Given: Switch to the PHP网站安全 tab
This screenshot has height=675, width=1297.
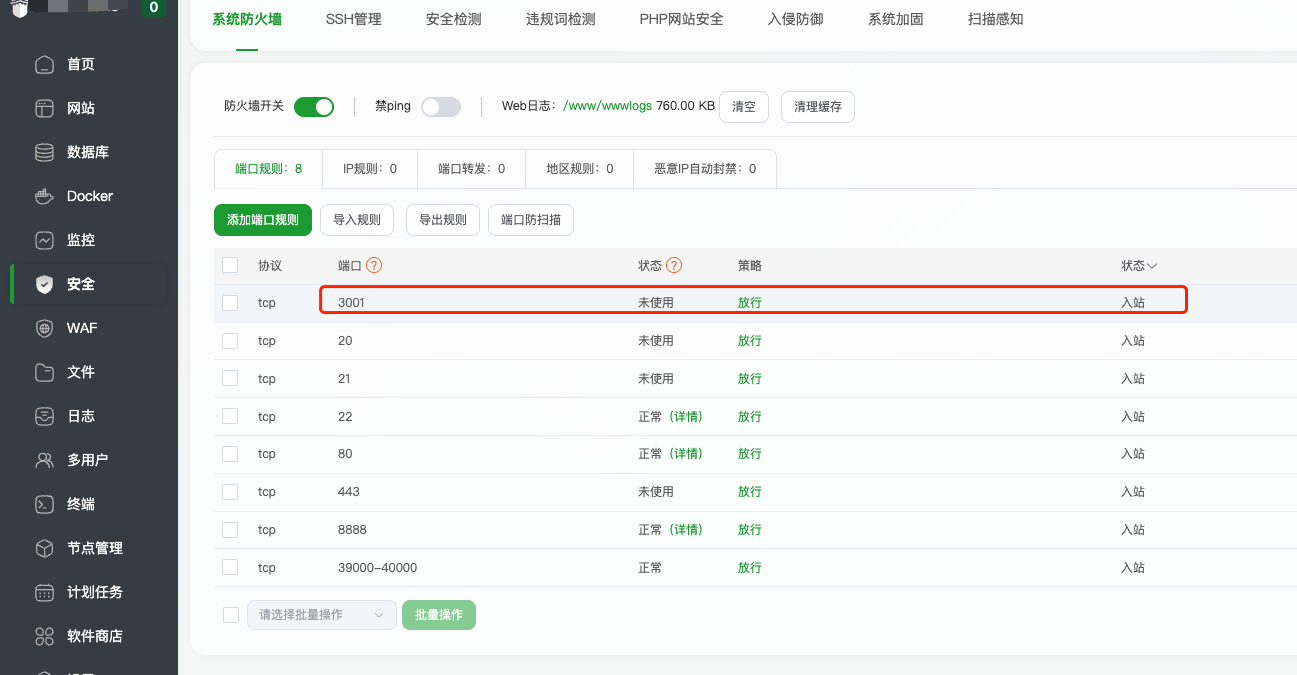Looking at the screenshot, I should [x=682, y=19].
